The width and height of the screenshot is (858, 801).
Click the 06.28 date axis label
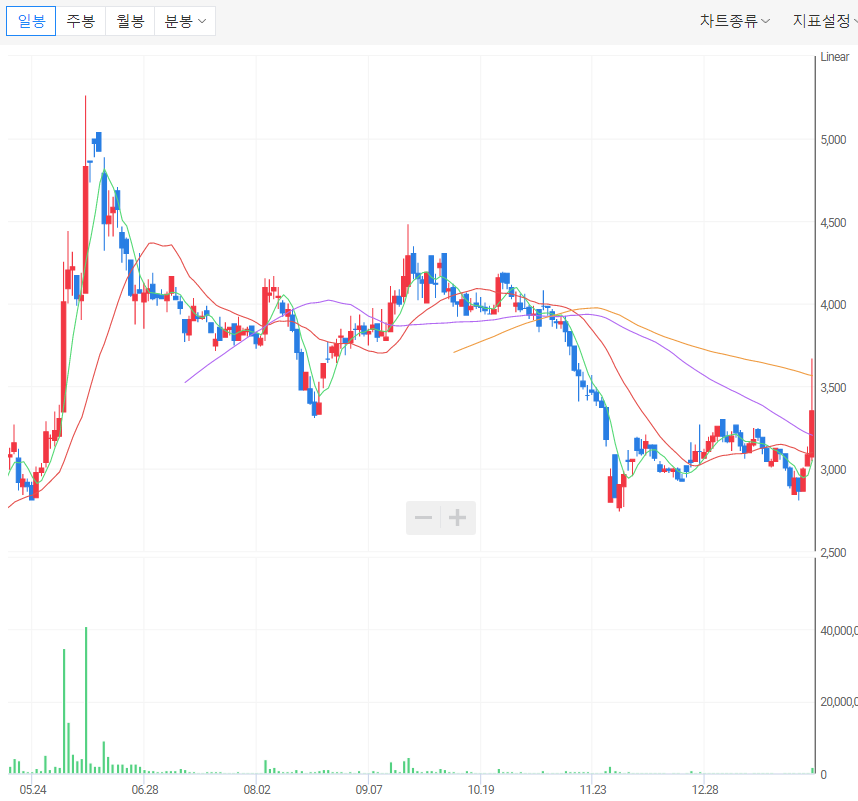coord(145,790)
